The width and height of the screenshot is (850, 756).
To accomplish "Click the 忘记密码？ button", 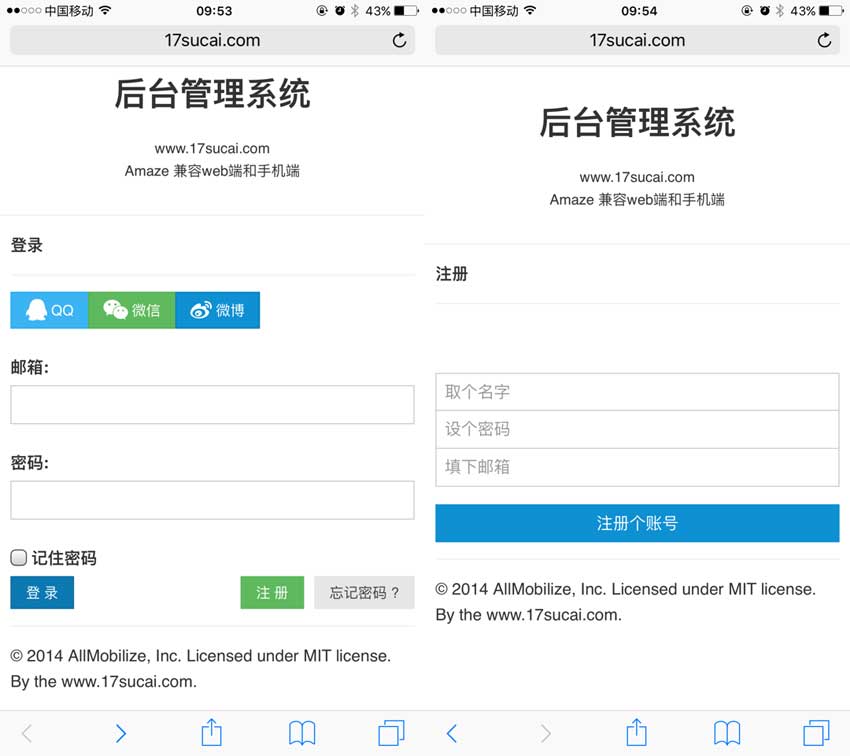I will [364, 592].
